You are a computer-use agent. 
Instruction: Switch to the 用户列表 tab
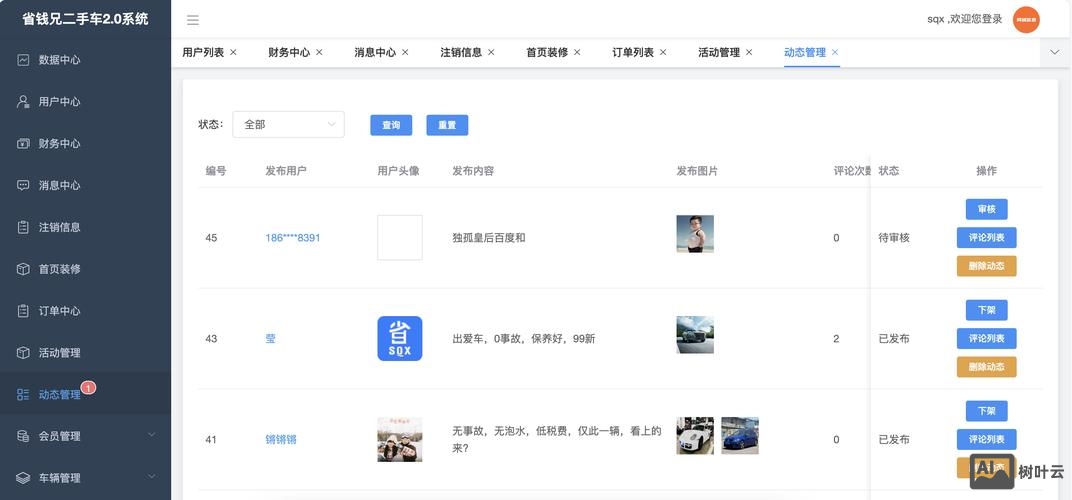point(203,53)
